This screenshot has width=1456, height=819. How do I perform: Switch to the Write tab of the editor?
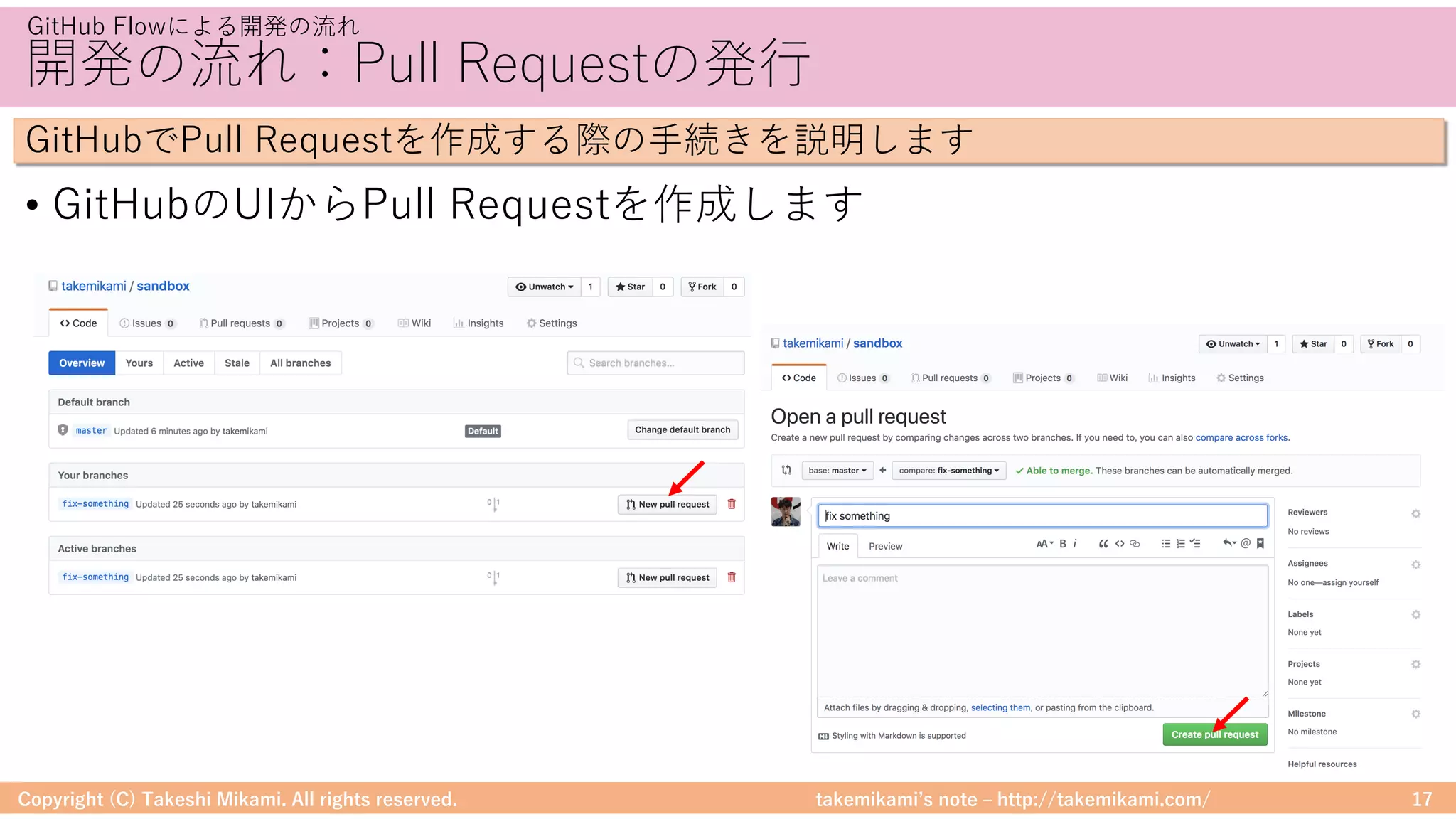[837, 546]
